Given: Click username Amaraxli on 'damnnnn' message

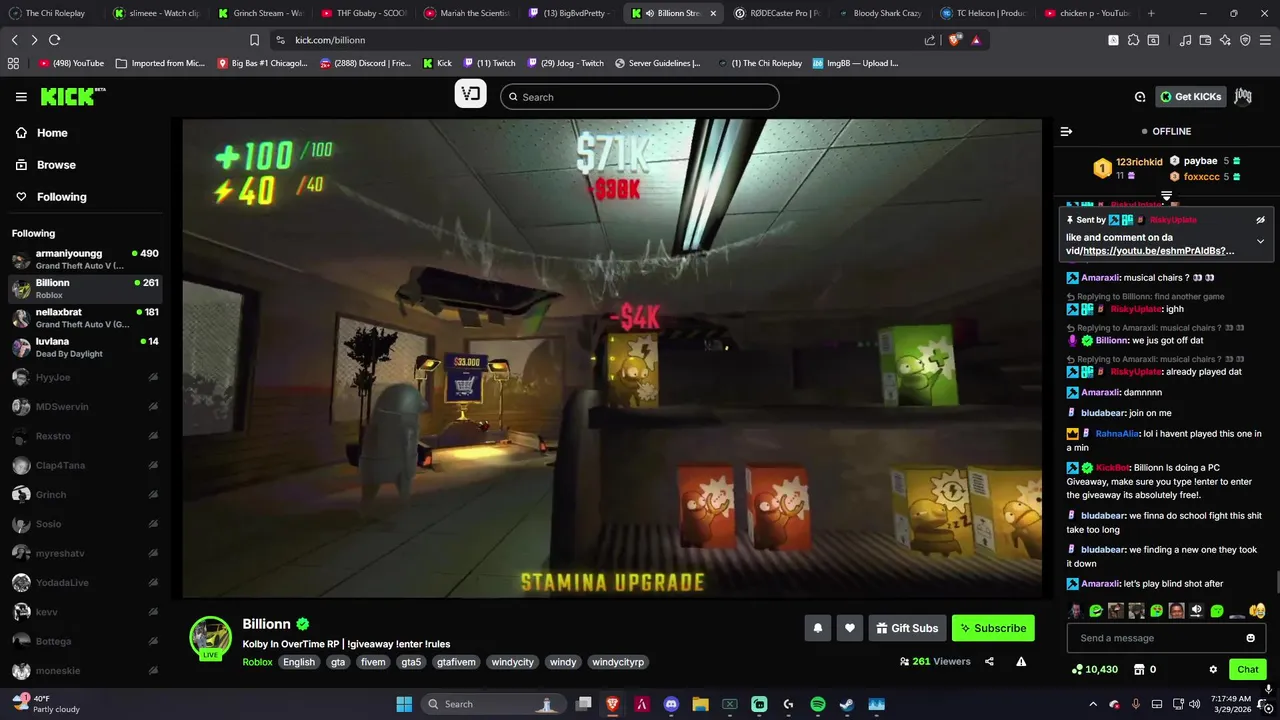Looking at the screenshot, I should pyautogui.click(x=1100, y=392).
